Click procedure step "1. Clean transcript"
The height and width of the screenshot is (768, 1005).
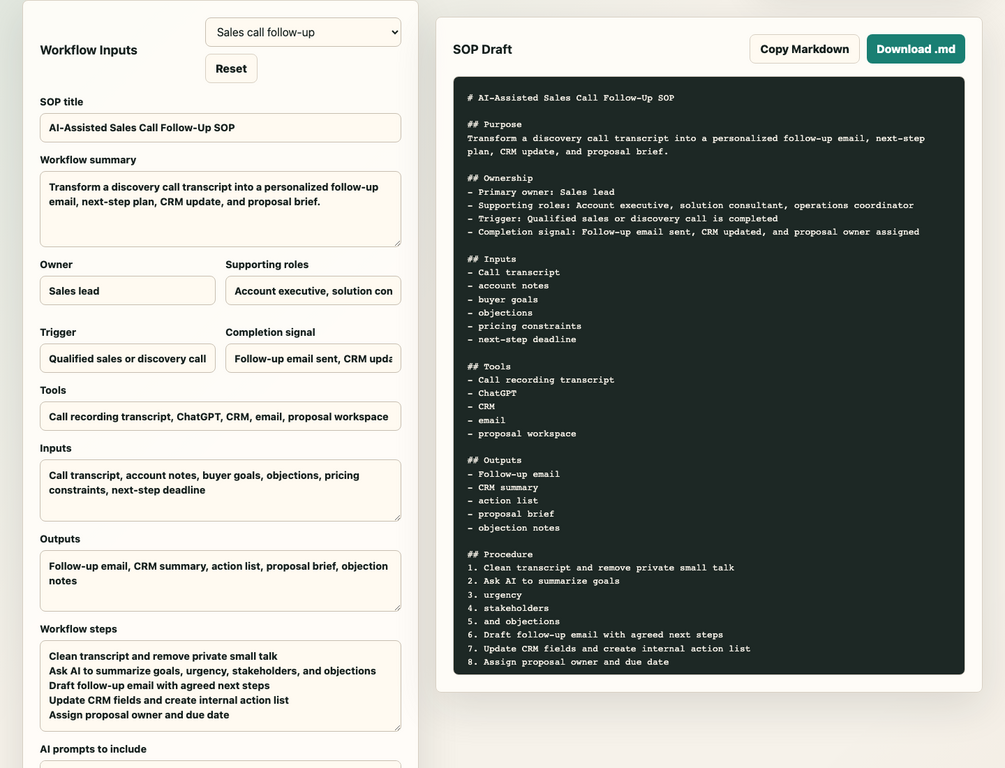601,568
